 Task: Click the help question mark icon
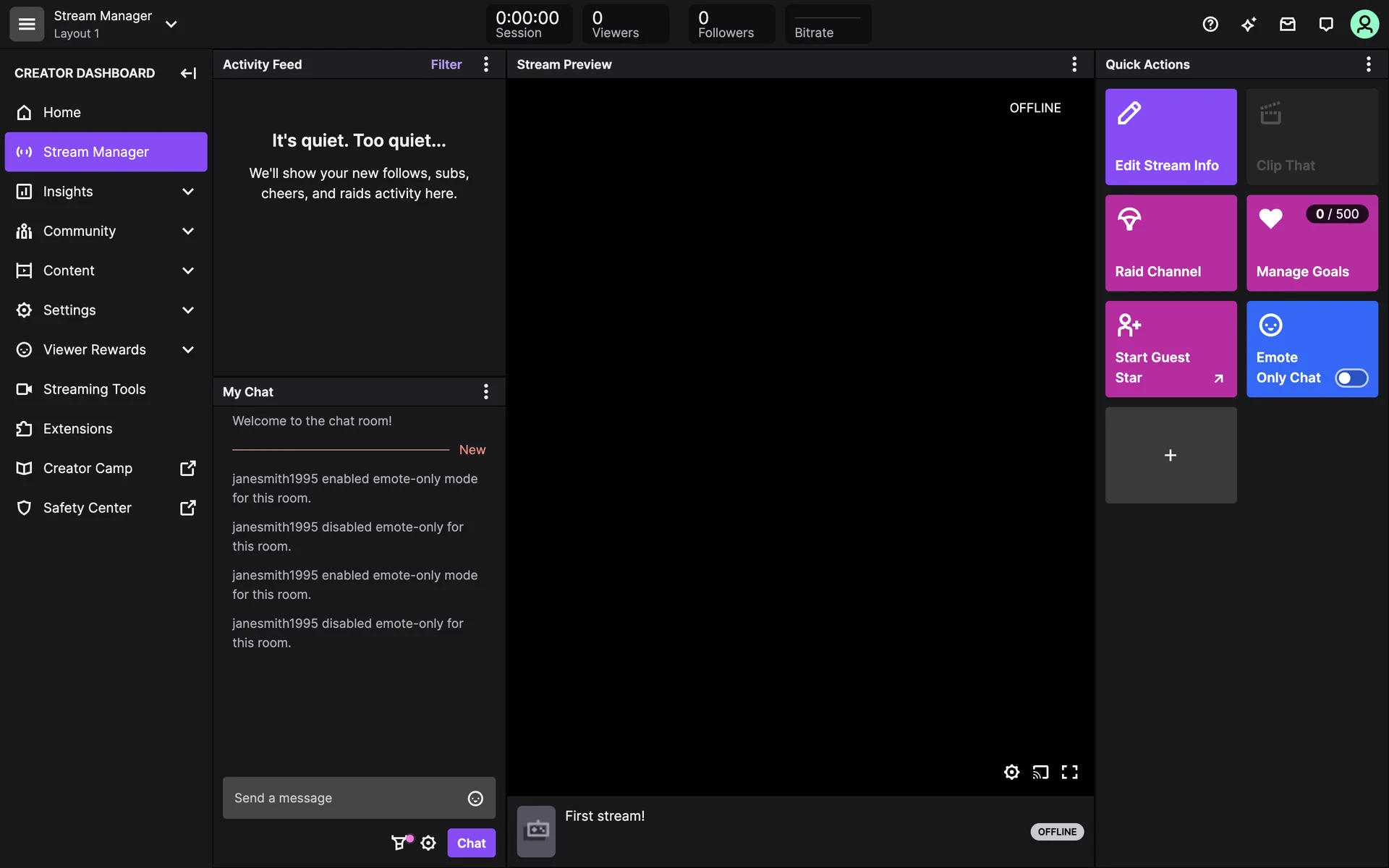click(x=1210, y=25)
